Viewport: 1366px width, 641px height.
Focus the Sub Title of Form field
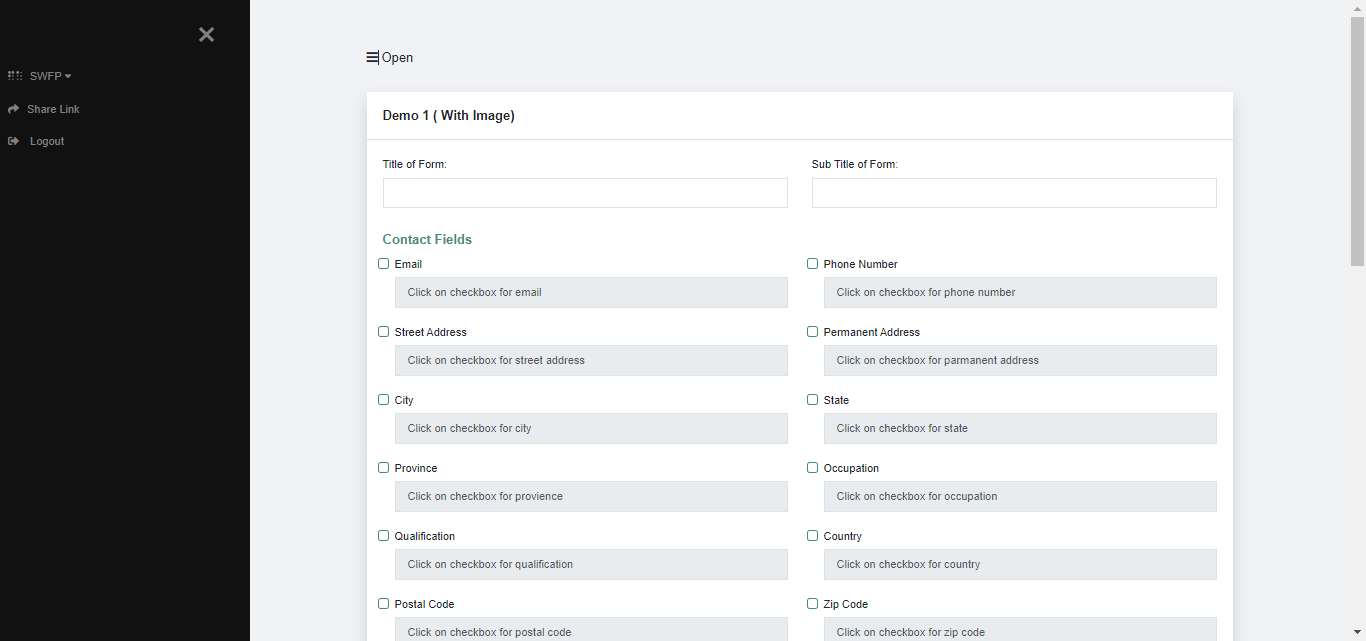coord(1014,193)
